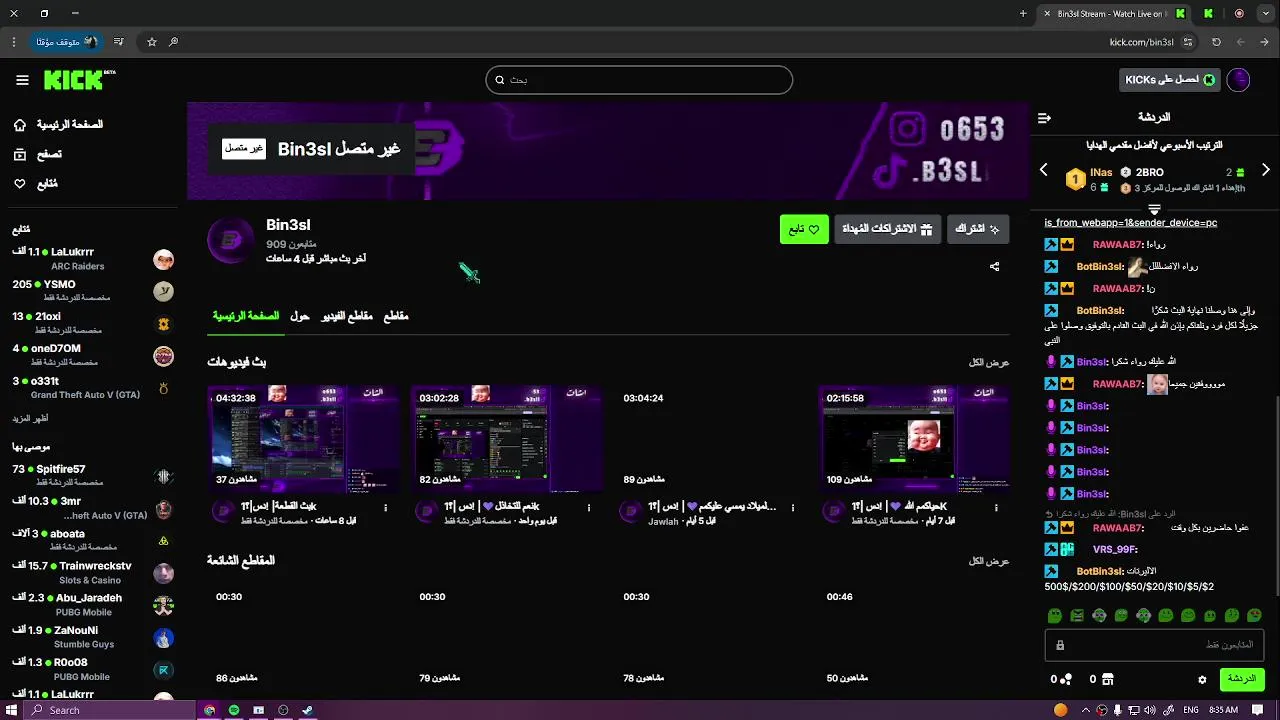Open the browser tab search dropdown
The height and width of the screenshot is (720, 1280).
(1264, 14)
